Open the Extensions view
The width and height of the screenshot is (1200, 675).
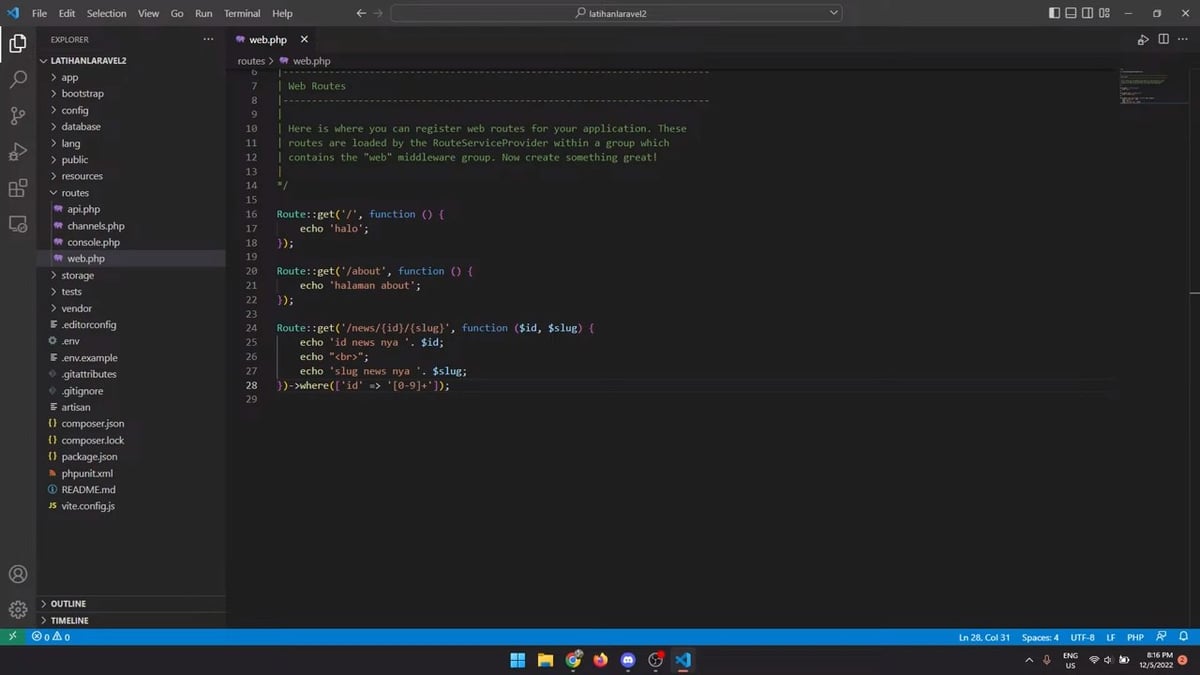pos(18,188)
